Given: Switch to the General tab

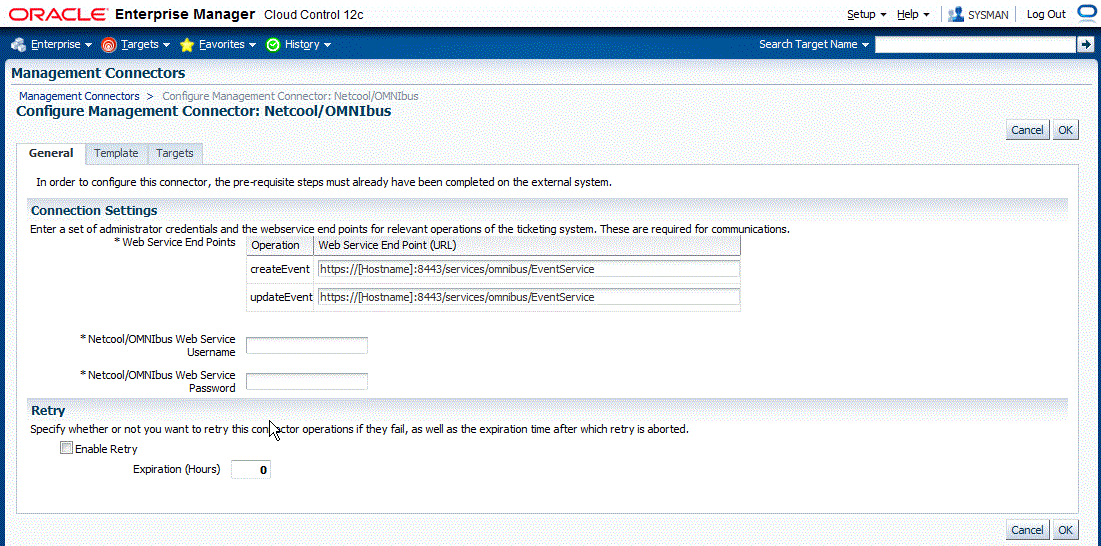Looking at the screenshot, I should click(x=51, y=153).
